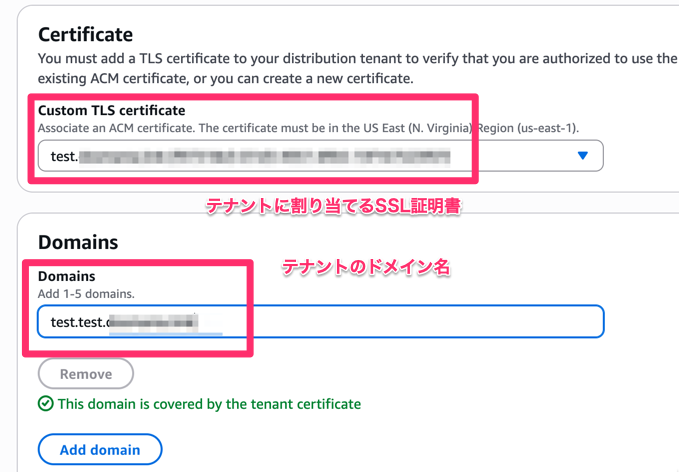Screen dimensions: 679x472
Task: Click the selected certificate value starting with test.
Action: coord(64,156)
